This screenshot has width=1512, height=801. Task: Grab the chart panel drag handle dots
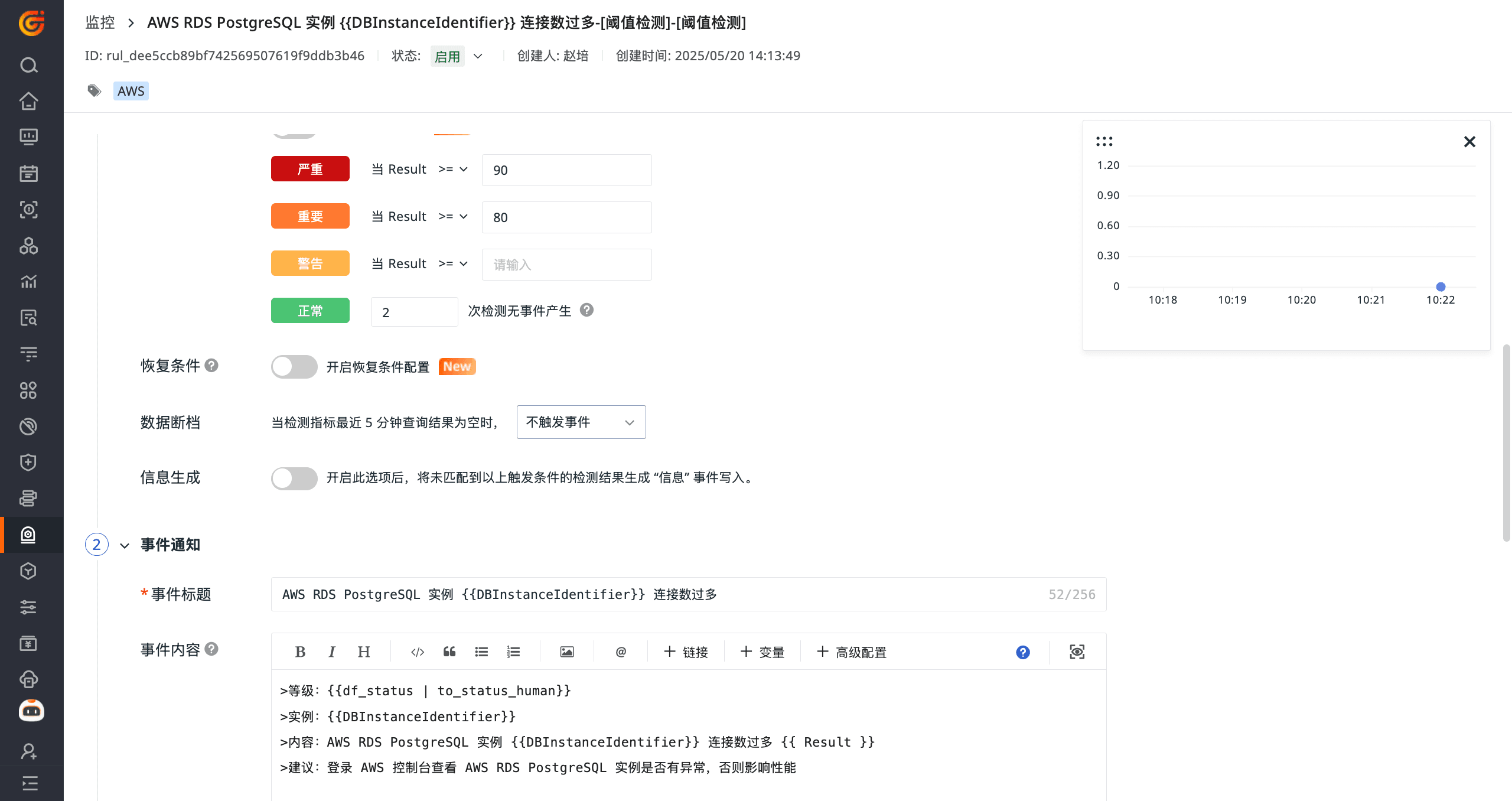point(1104,142)
